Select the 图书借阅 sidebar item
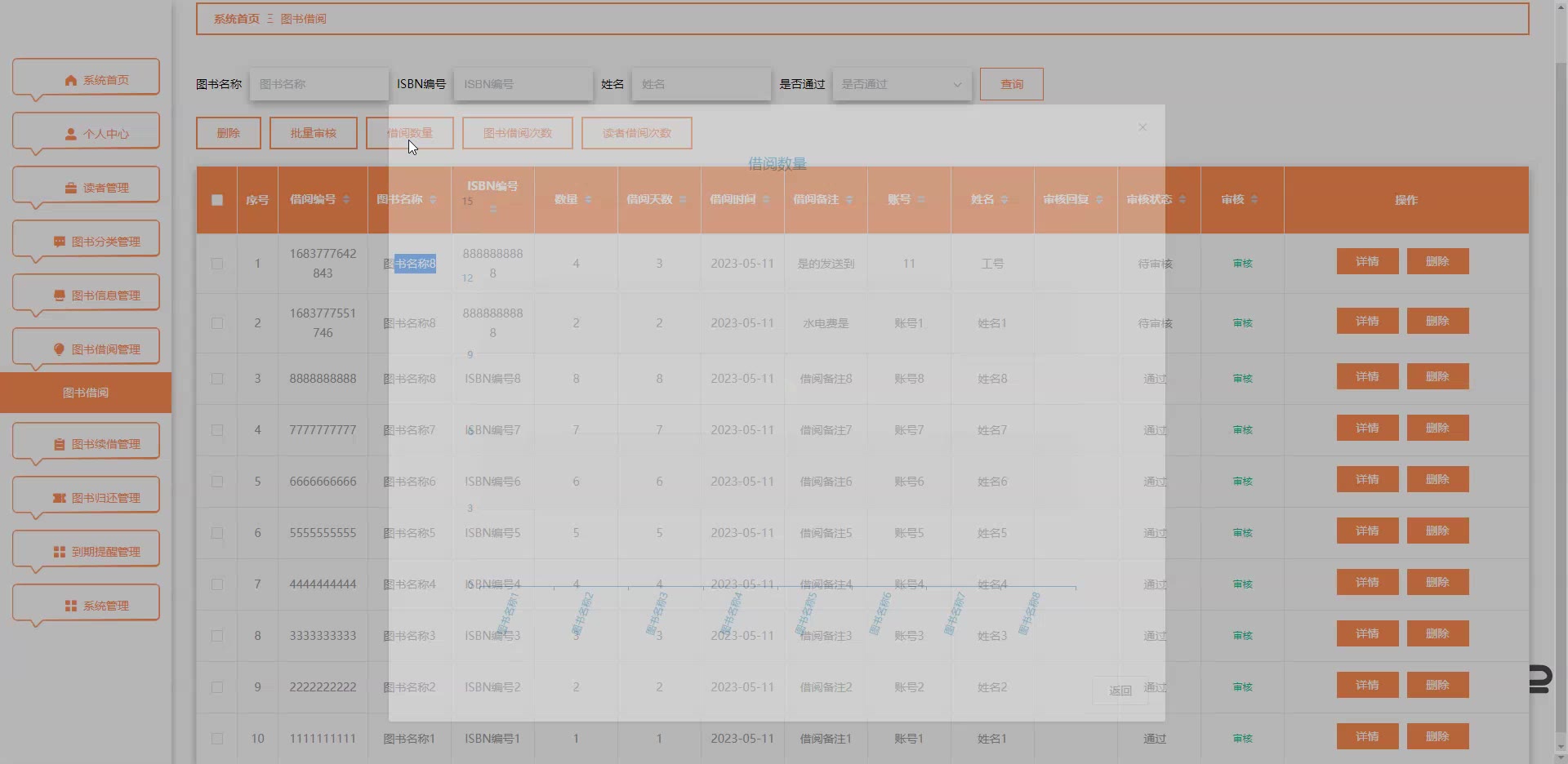Viewport: 1568px width, 764px height. click(86, 393)
